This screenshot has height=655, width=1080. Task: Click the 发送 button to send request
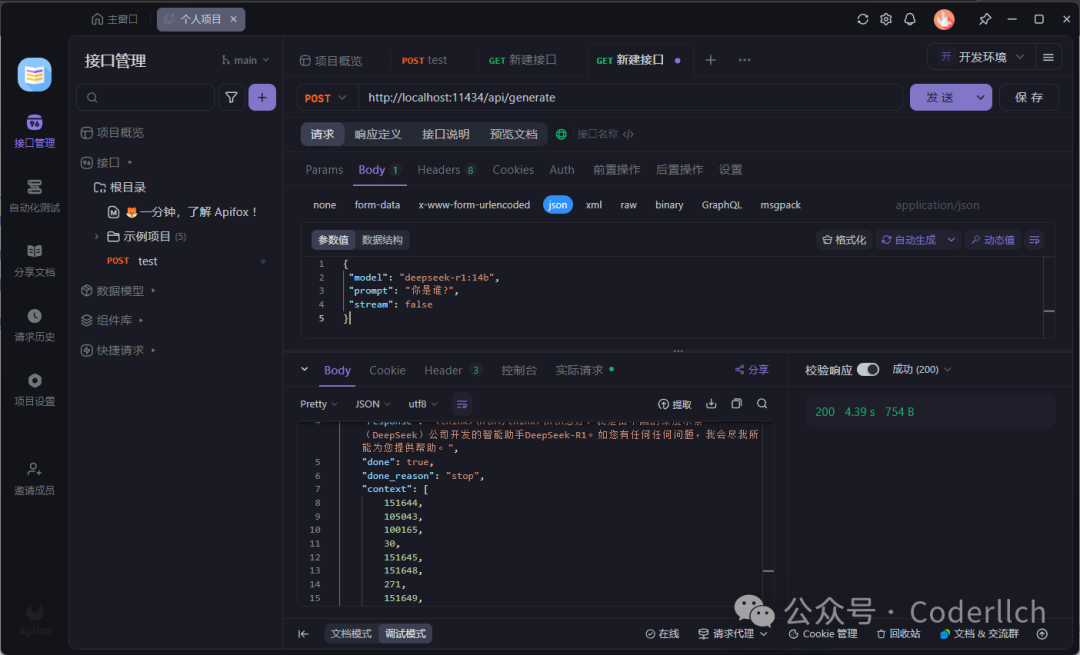940,97
